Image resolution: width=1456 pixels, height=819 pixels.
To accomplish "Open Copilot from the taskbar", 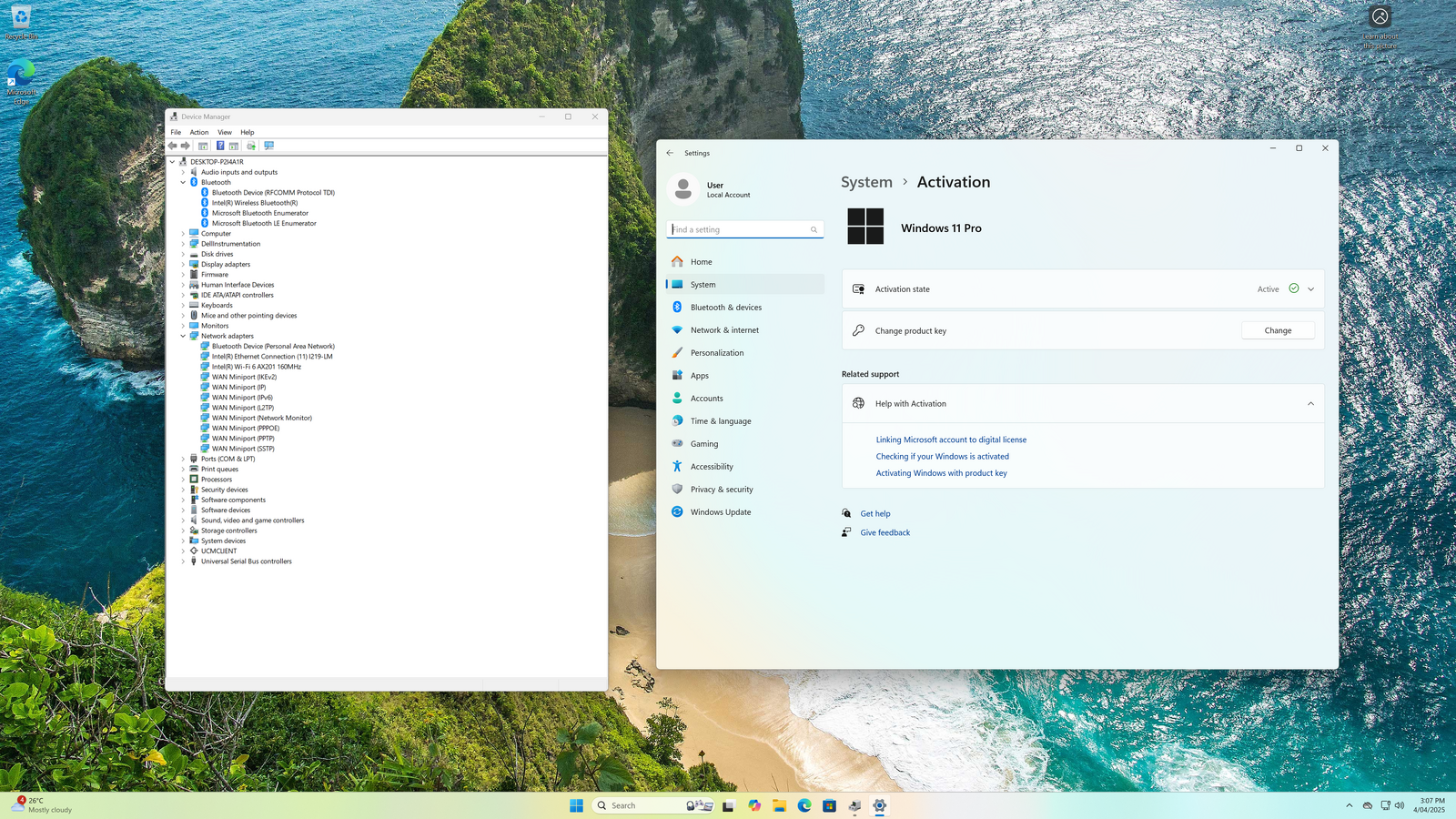I will (754, 805).
